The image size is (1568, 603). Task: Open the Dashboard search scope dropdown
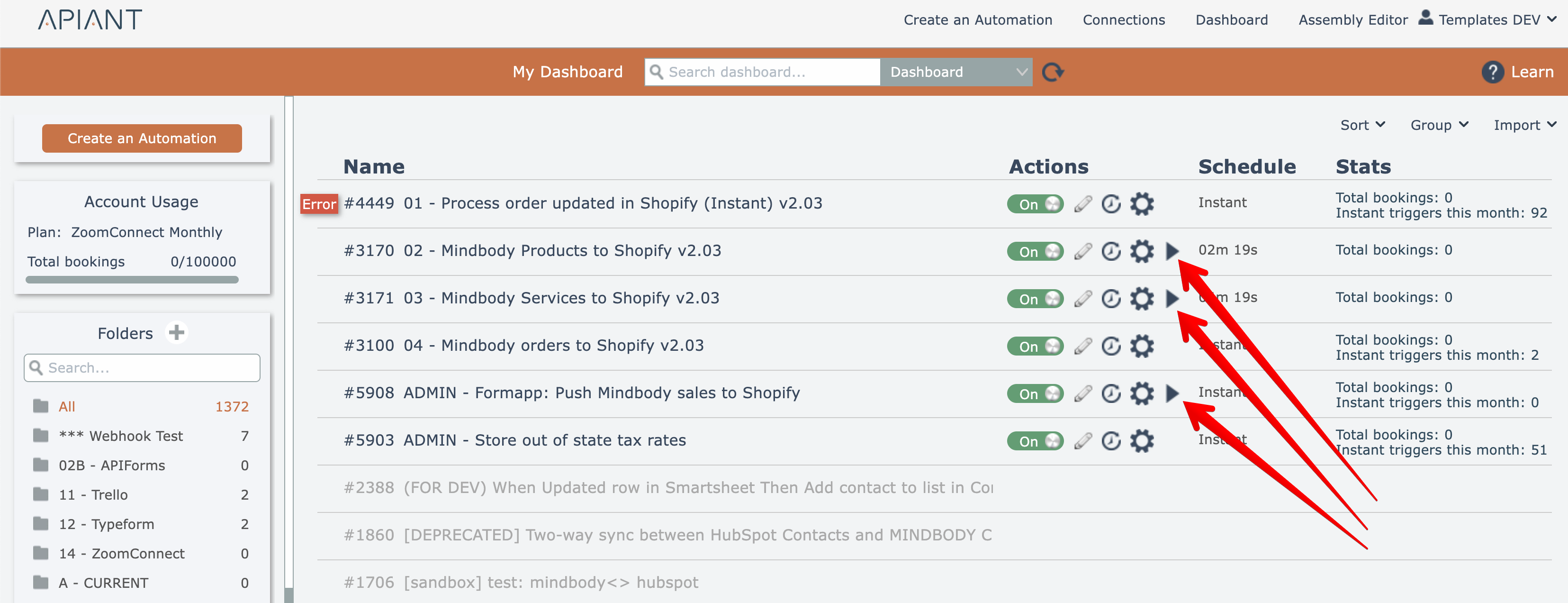pos(955,73)
